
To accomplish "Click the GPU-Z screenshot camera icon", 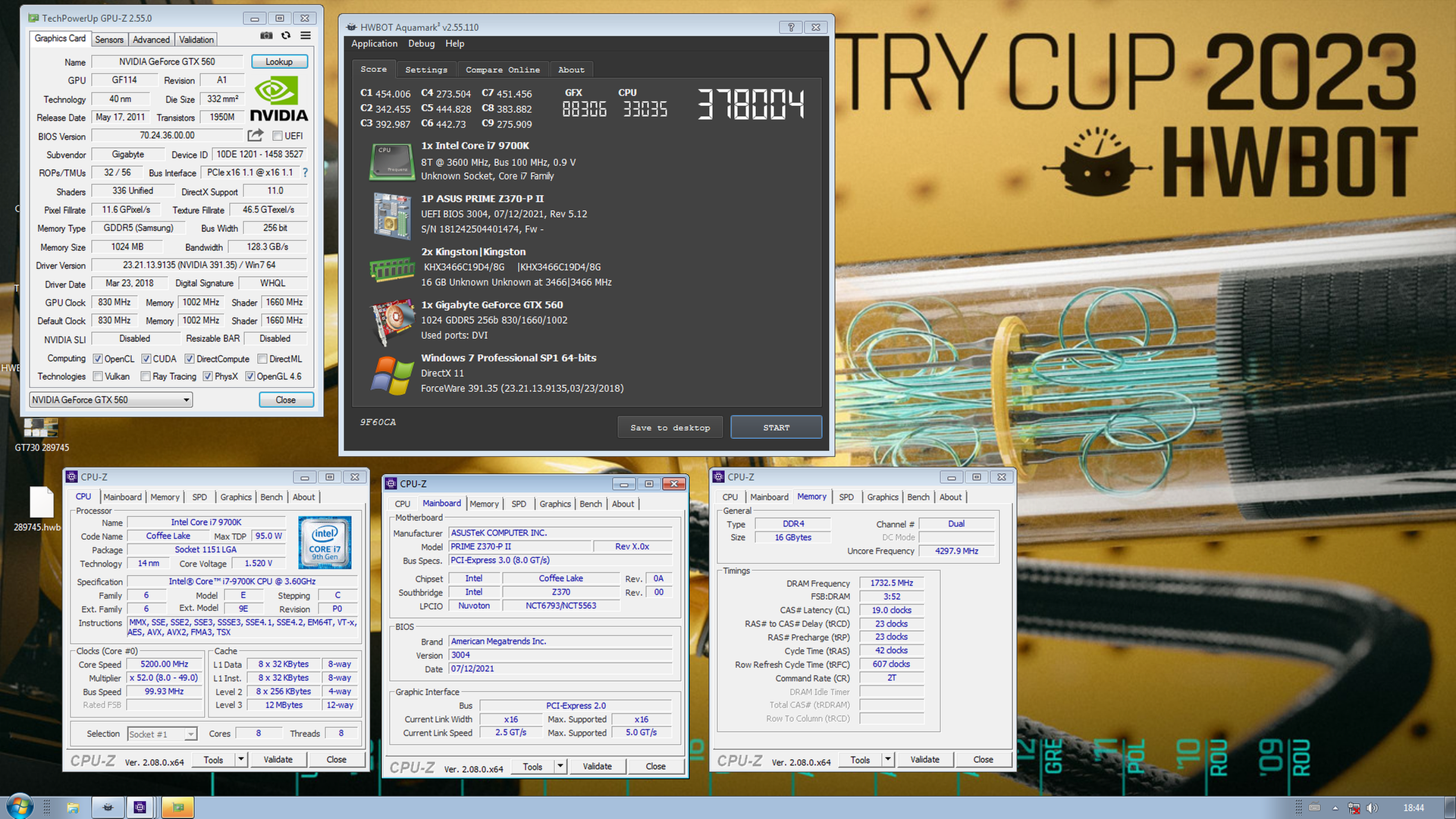I will click(266, 36).
